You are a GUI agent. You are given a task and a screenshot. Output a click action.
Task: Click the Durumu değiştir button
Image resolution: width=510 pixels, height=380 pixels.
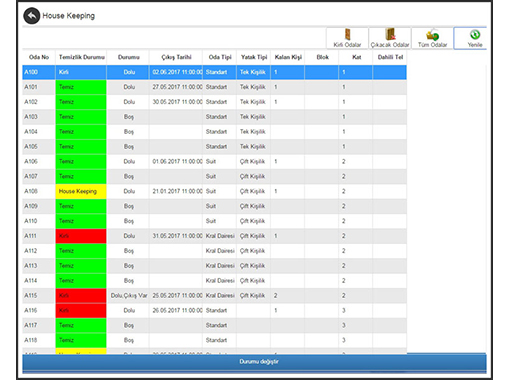coord(254,362)
